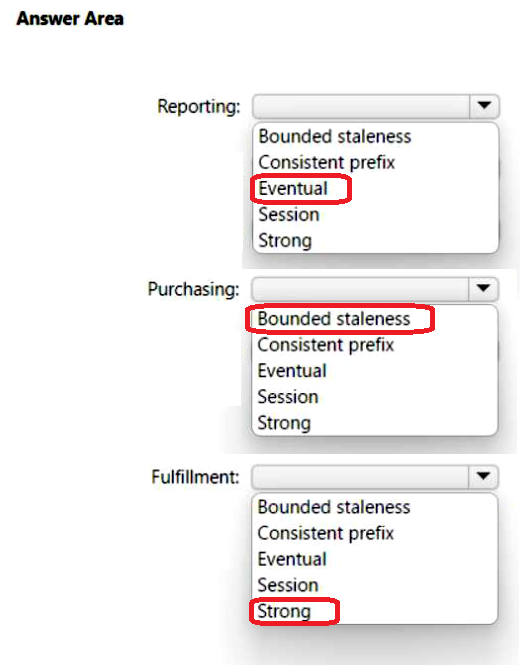520x666 pixels.
Task: Click the Fulfillment combo box field
Action: (375, 477)
